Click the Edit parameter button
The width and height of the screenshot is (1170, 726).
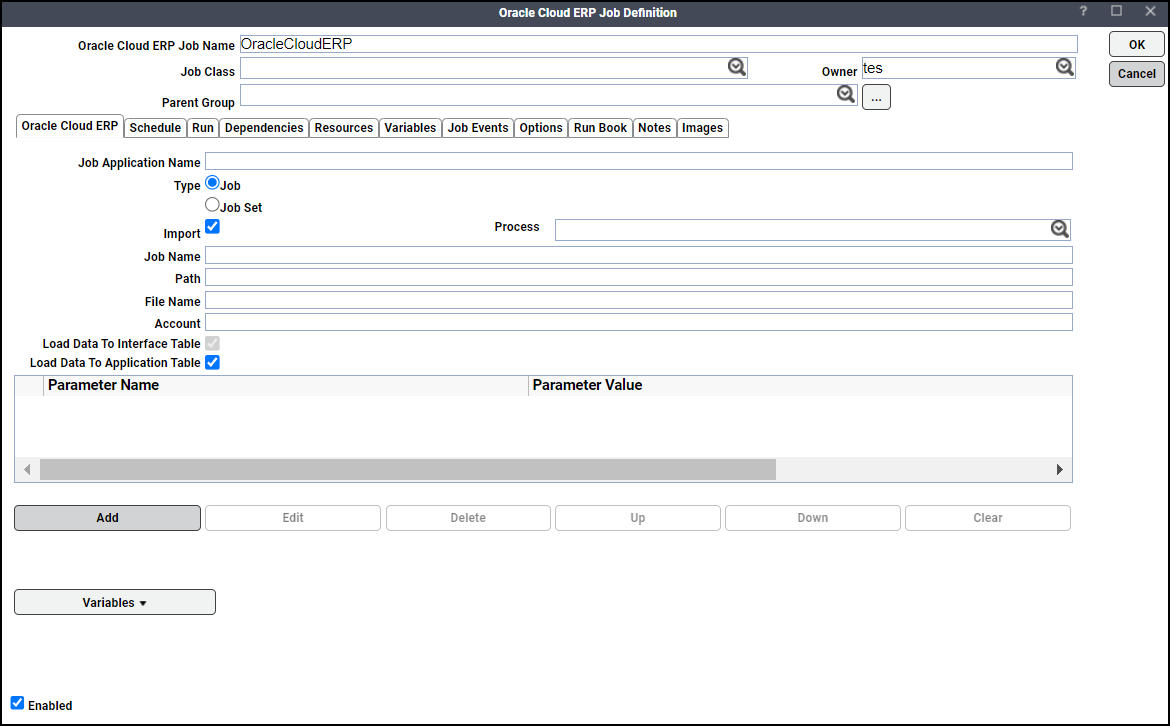coord(292,518)
